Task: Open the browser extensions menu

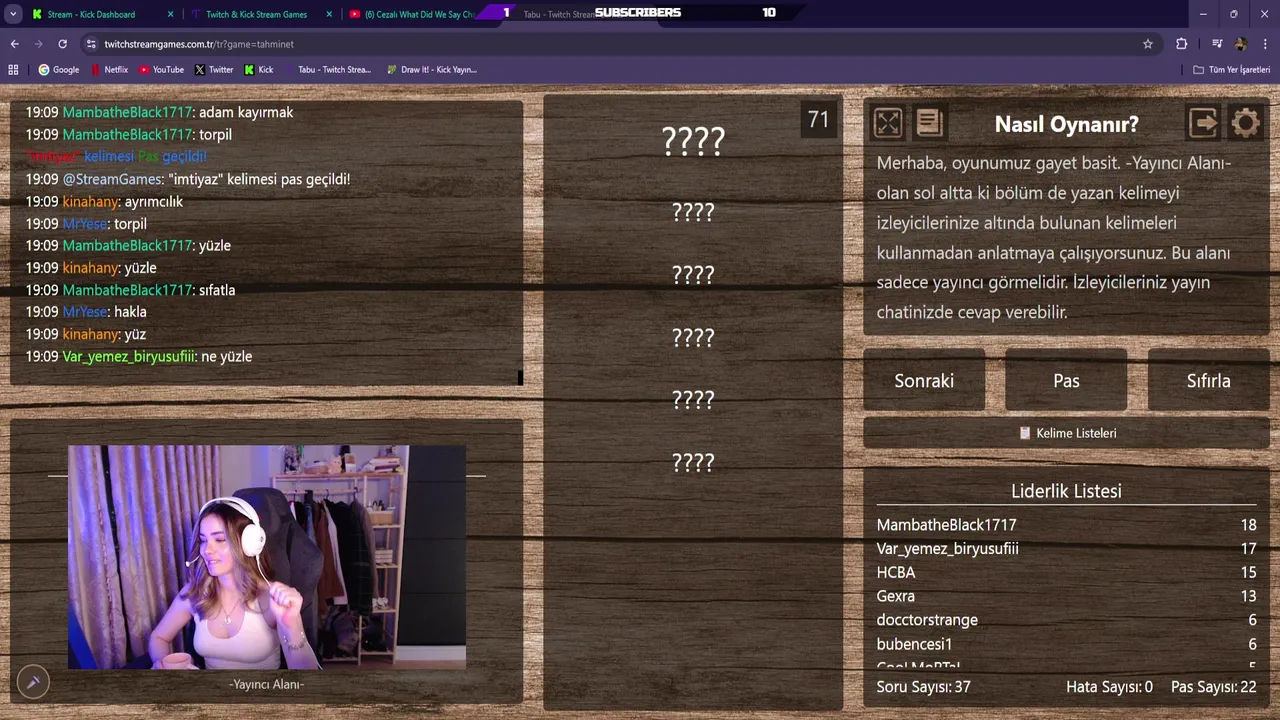Action: 1182,44
